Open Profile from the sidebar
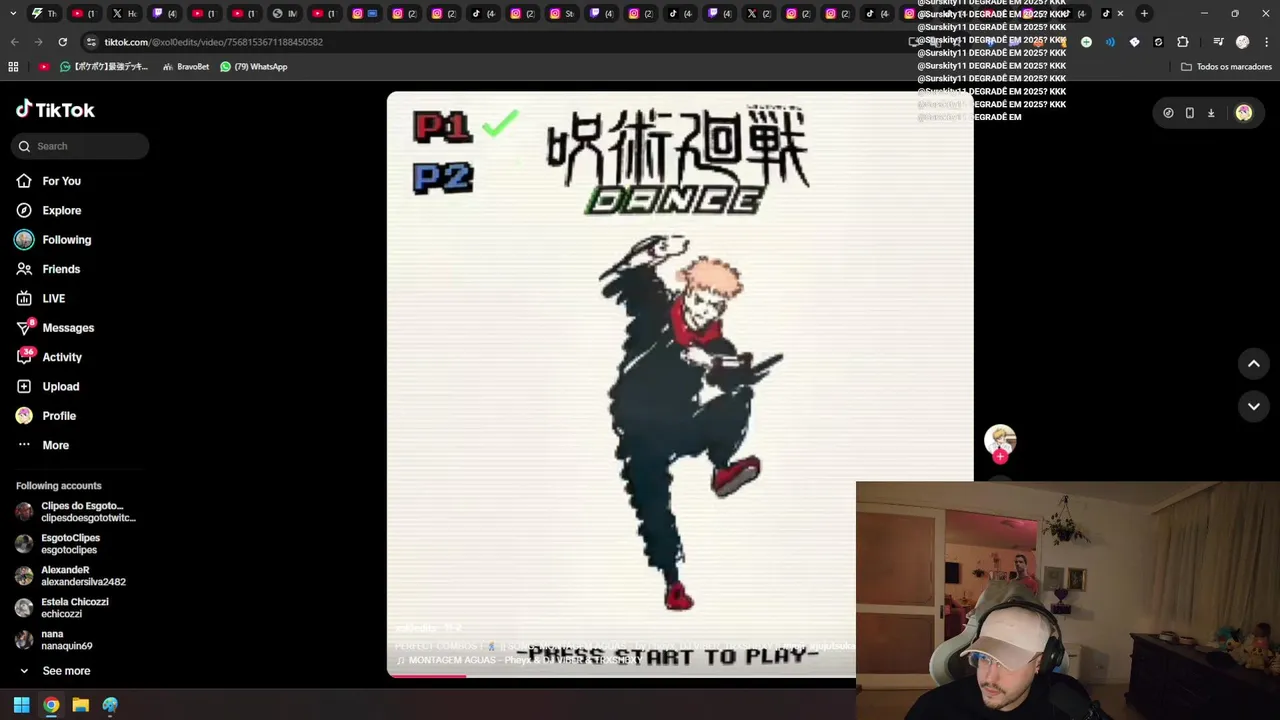This screenshot has height=720, width=1280. (45, 416)
